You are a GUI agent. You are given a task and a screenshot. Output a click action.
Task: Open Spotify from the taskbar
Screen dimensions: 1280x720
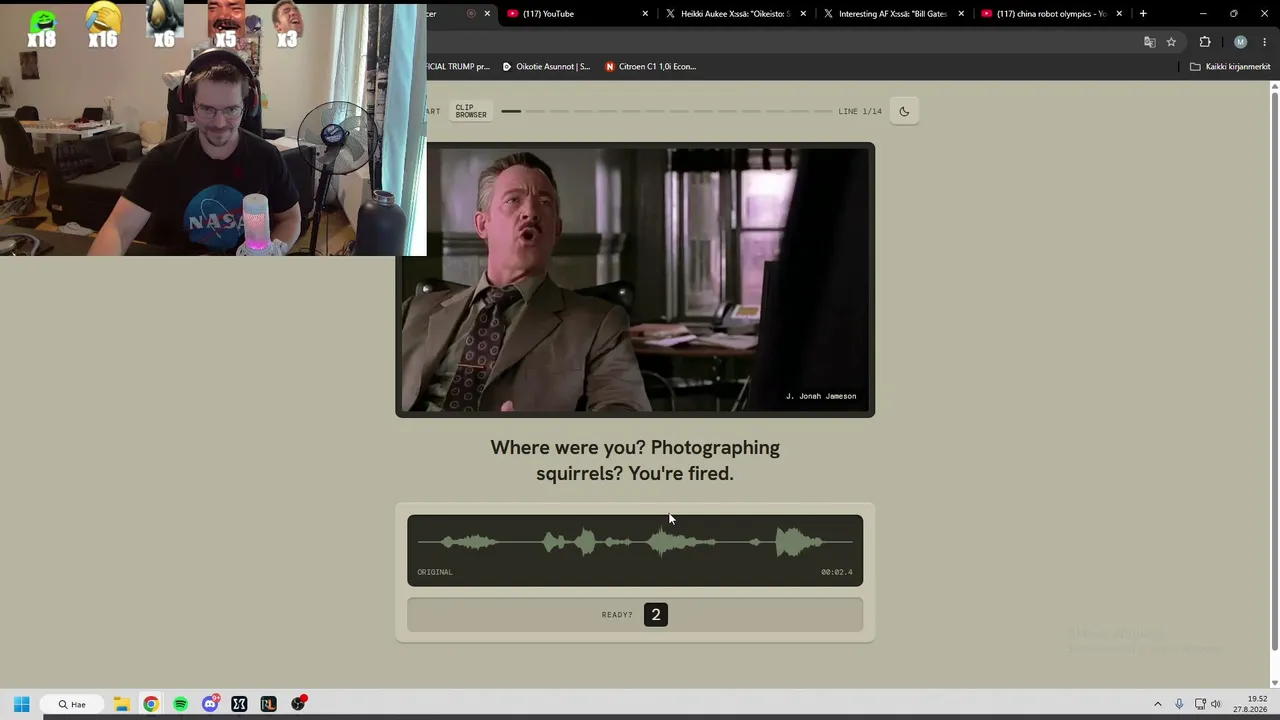pyautogui.click(x=180, y=704)
